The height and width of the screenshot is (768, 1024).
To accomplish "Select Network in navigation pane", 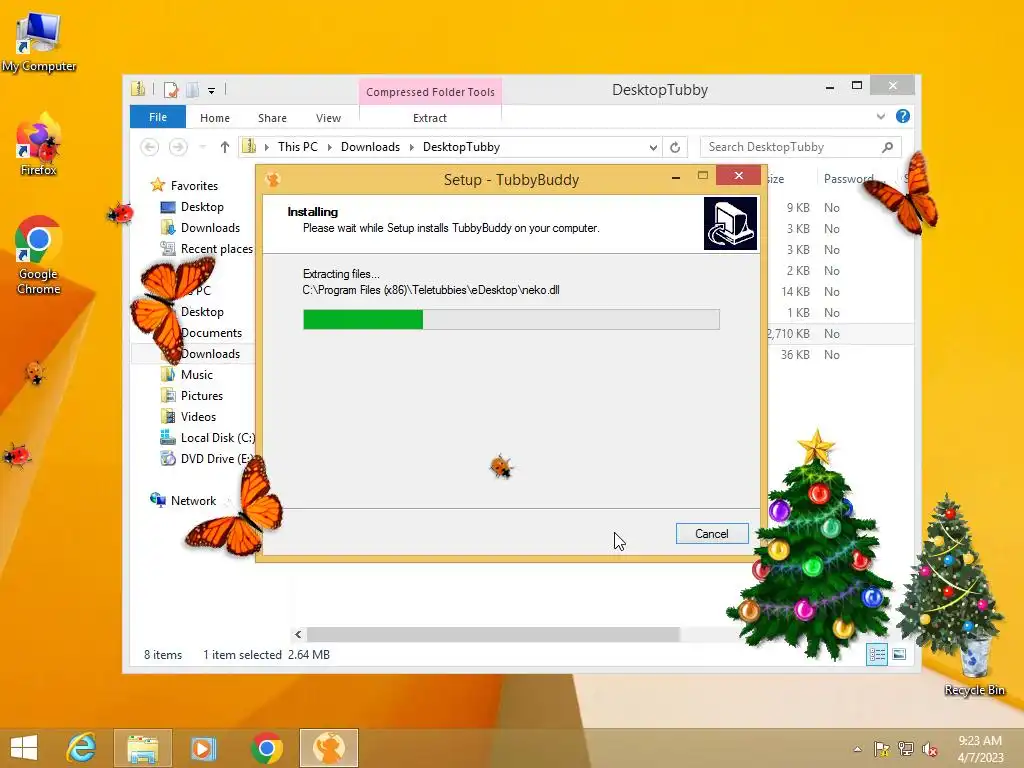I will click(193, 500).
